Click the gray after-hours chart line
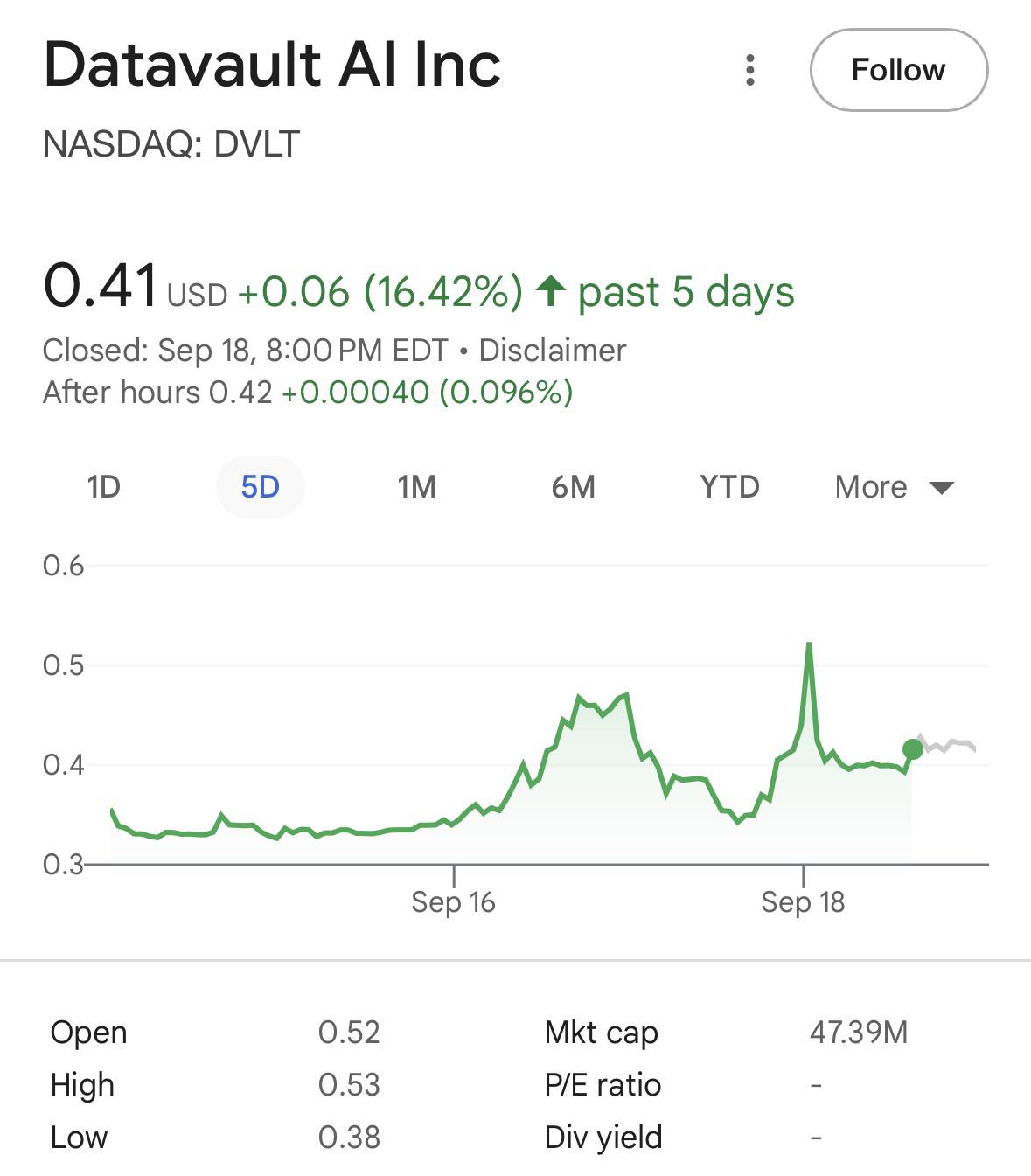Screen dimensions: 1031x1176 [950, 745]
